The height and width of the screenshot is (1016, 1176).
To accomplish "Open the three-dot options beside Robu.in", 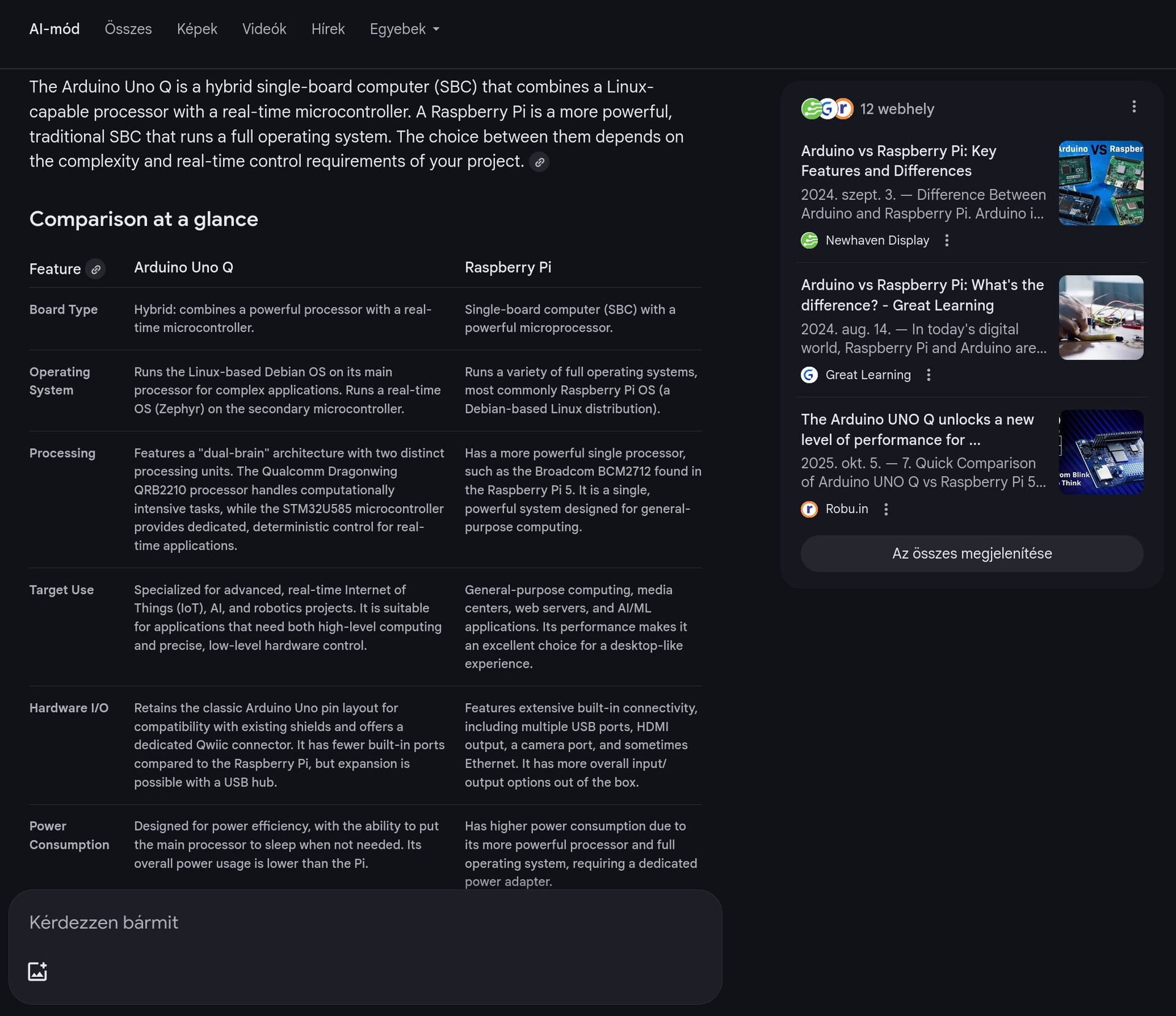I will click(x=886, y=510).
